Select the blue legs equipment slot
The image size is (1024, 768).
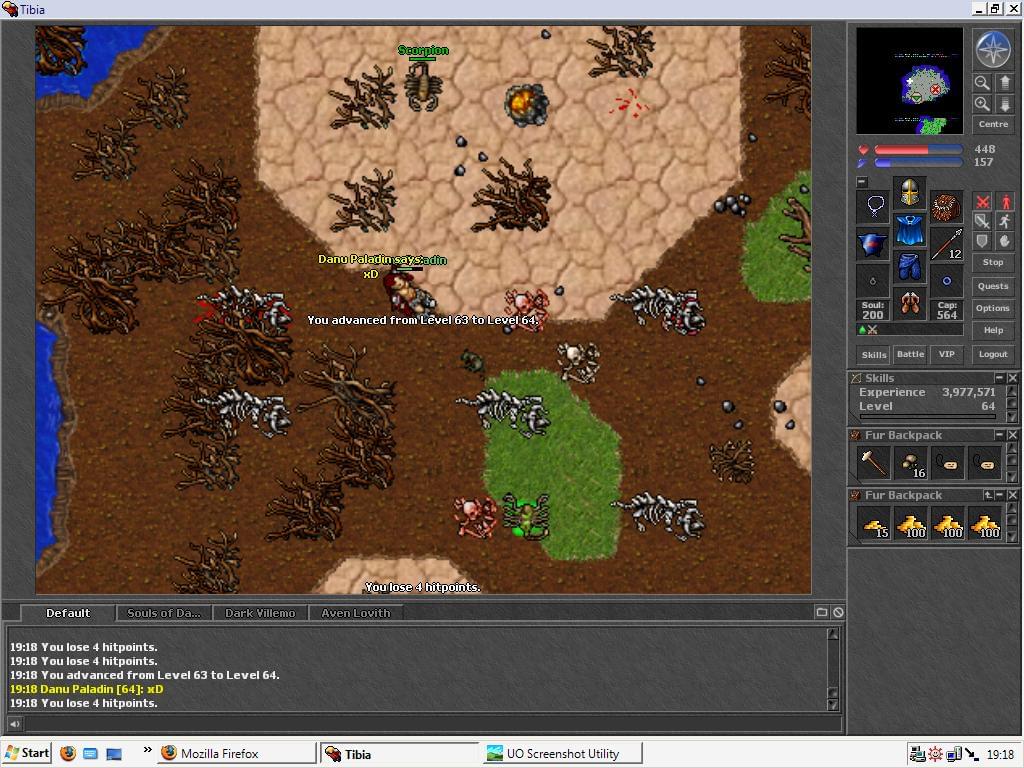pyautogui.click(x=909, y=266)
